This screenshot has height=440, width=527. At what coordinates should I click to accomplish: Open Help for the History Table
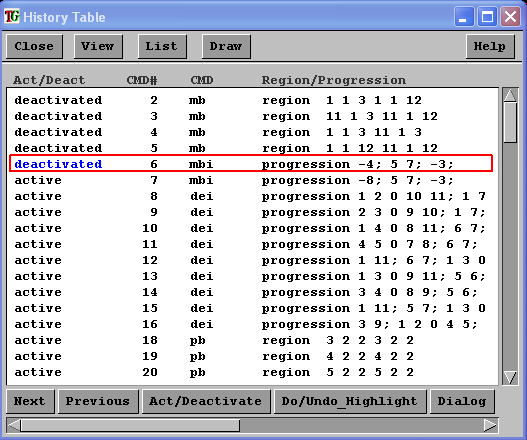tap(490, 46)
